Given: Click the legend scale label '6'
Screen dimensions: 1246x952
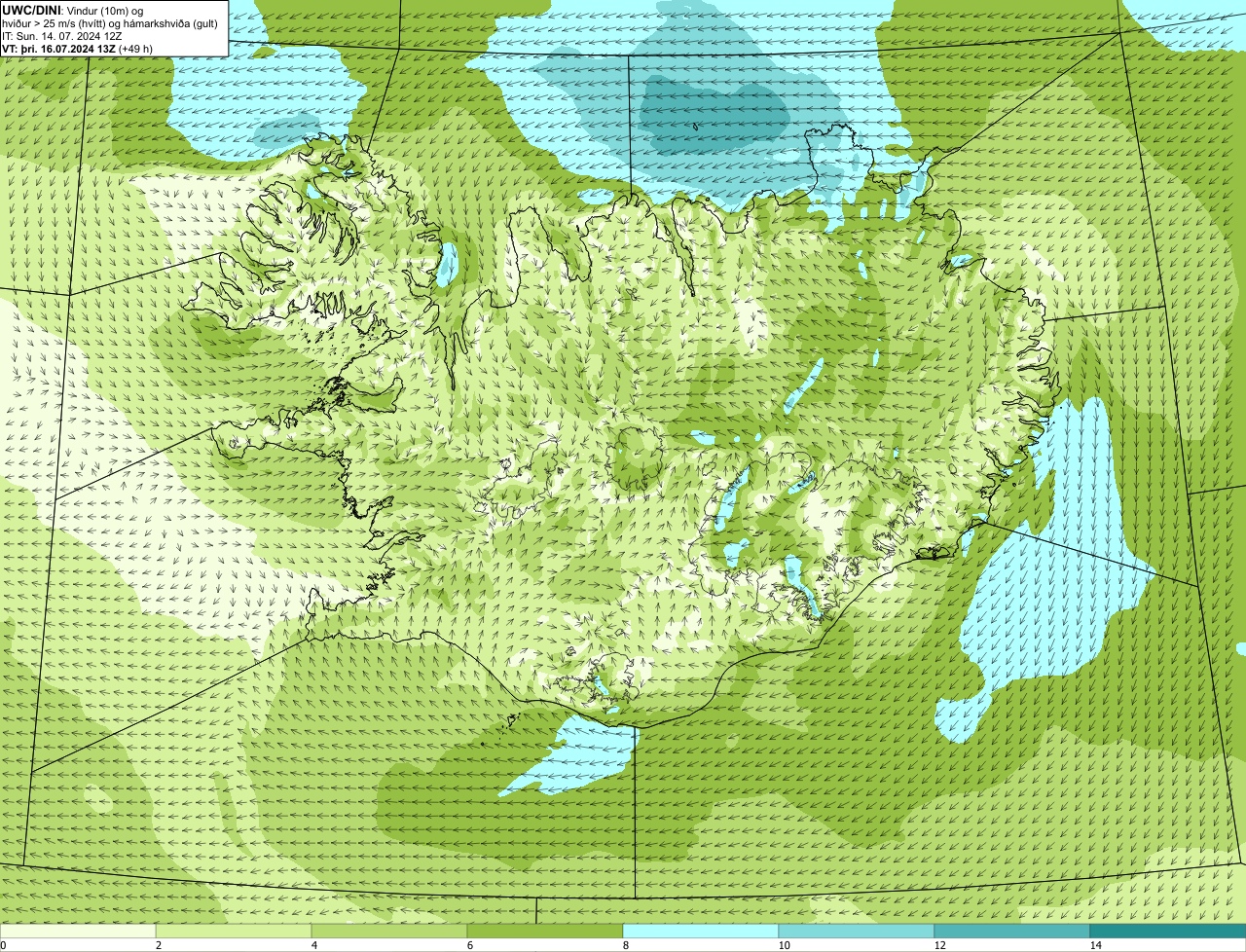Looking at the screenshot, I should pyautogui.click(x=469, y=945).
